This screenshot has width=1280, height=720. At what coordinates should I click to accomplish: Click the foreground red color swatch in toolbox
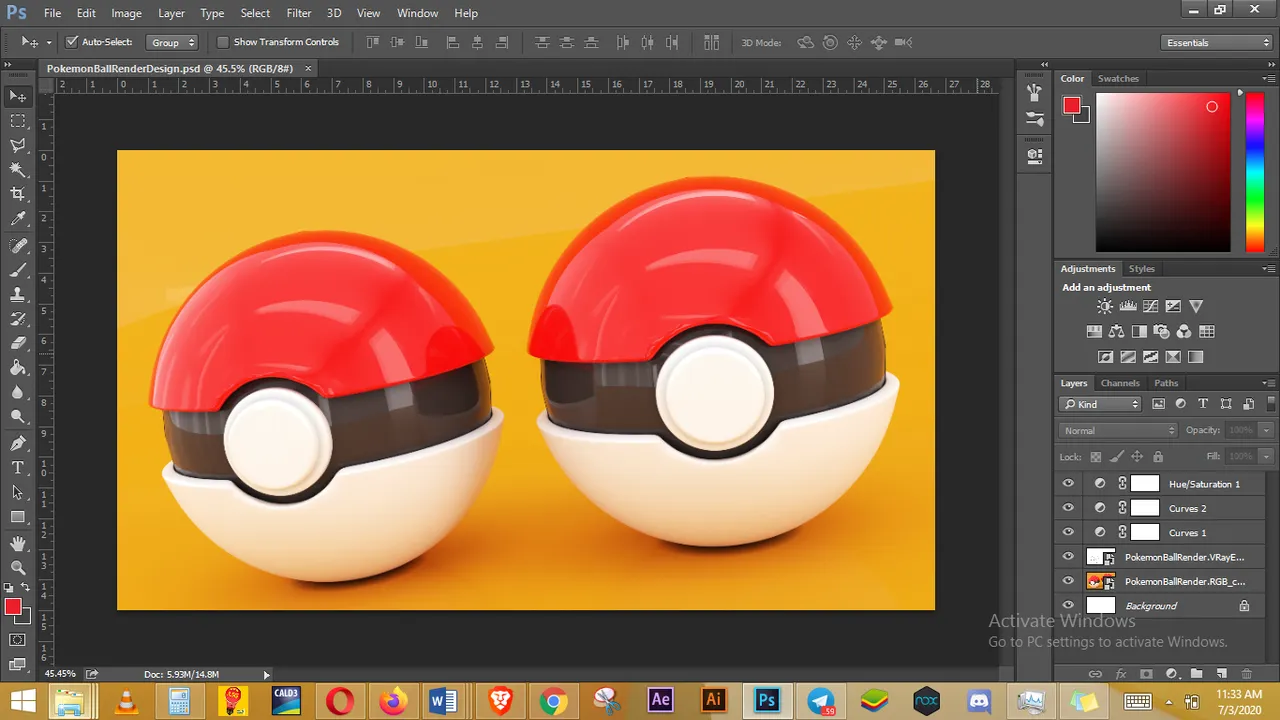coord(13,607)
